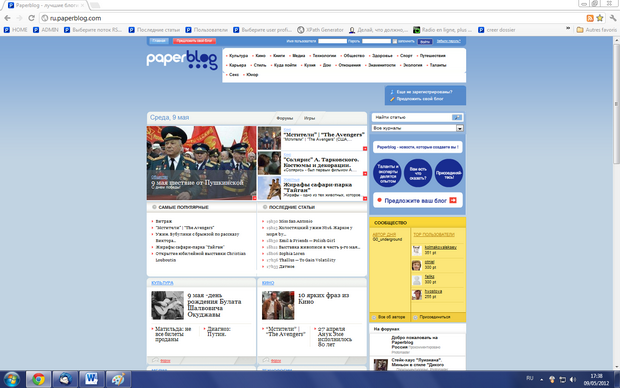Expand the bookmarks overflow chevron
The width and height of the screenshot is (620, 388).
[568, 29]
